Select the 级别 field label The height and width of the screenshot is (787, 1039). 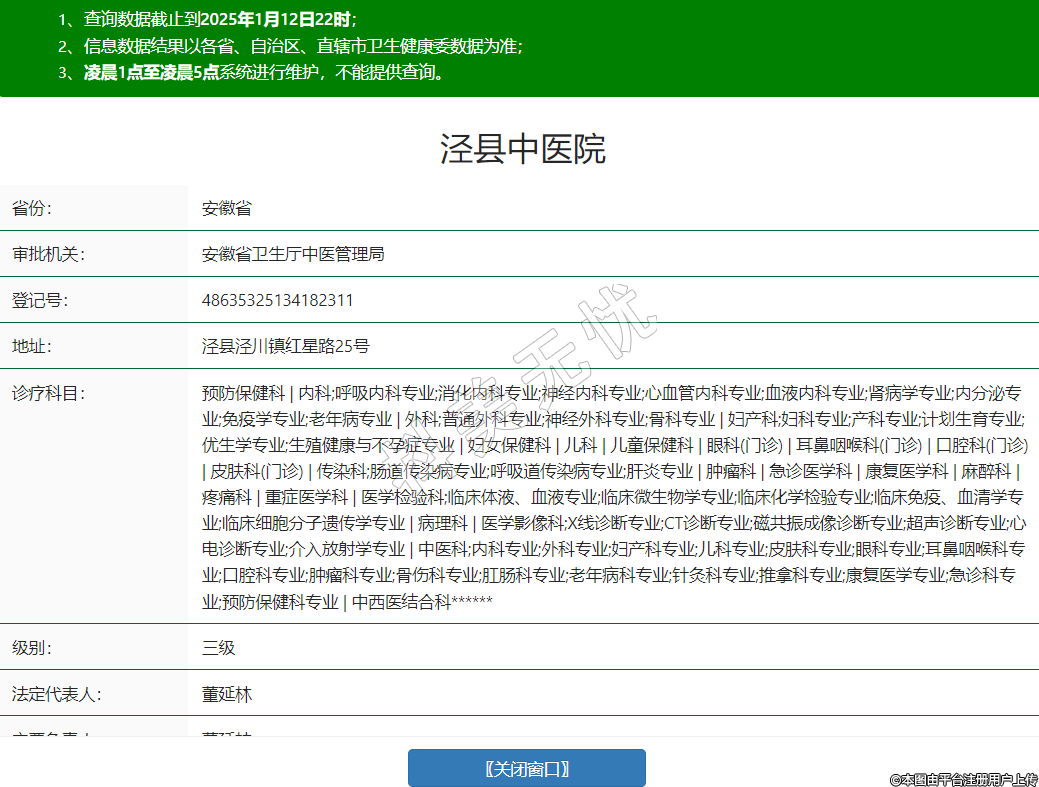pyautogui.click(x=32, y=647)
